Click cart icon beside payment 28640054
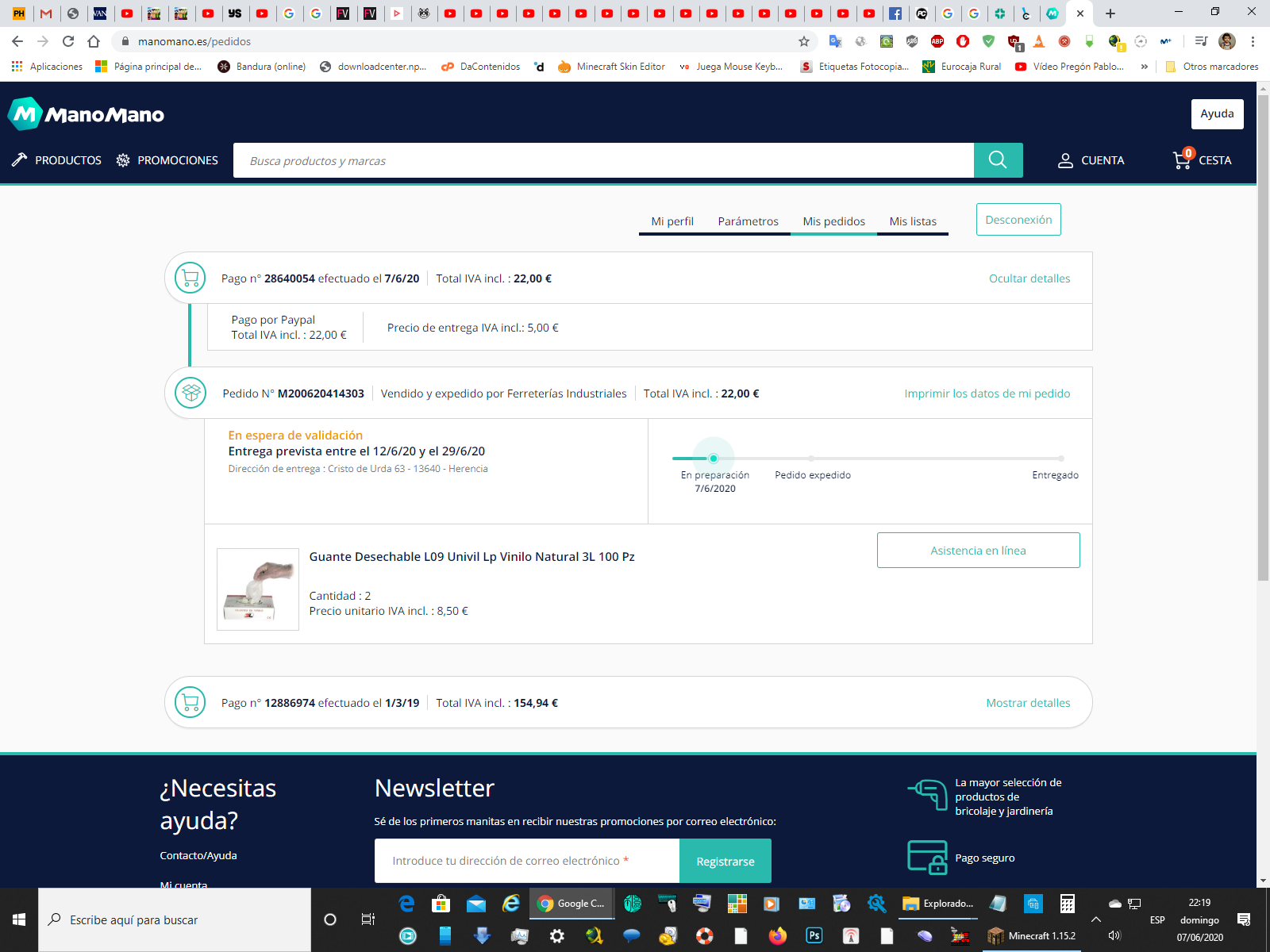The height and width of the screenshot is (952, 1270). [x=190, y=278]
